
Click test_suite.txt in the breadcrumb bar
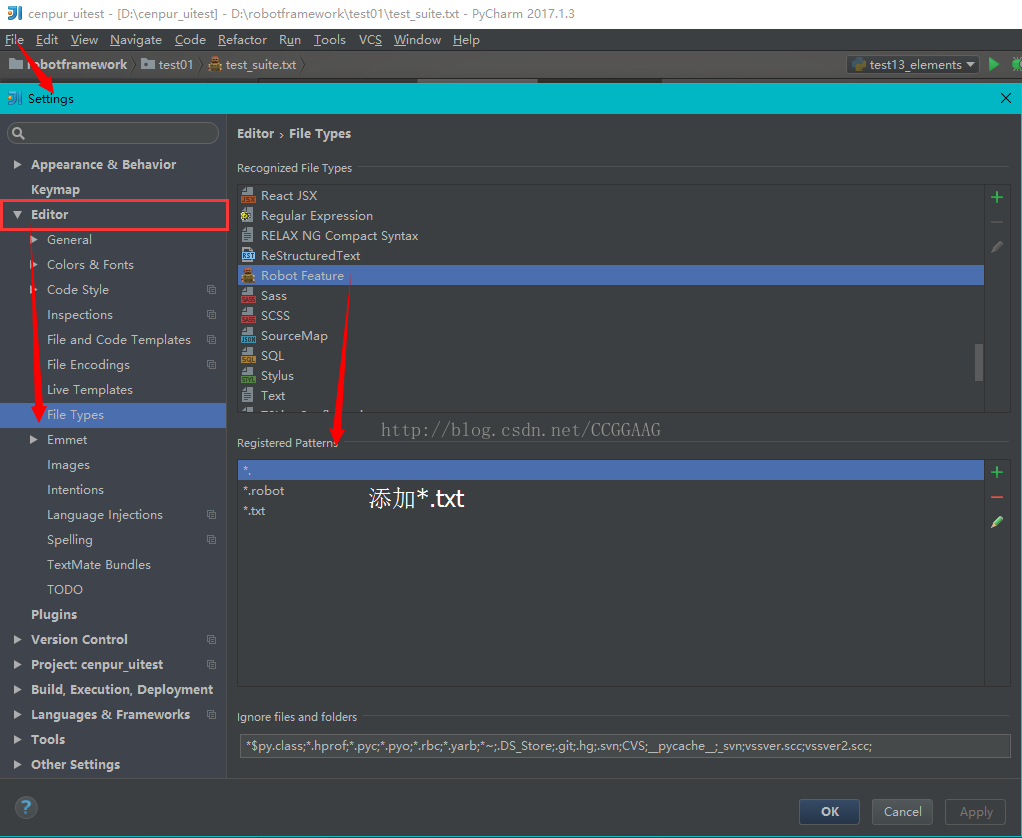[252, 65]
